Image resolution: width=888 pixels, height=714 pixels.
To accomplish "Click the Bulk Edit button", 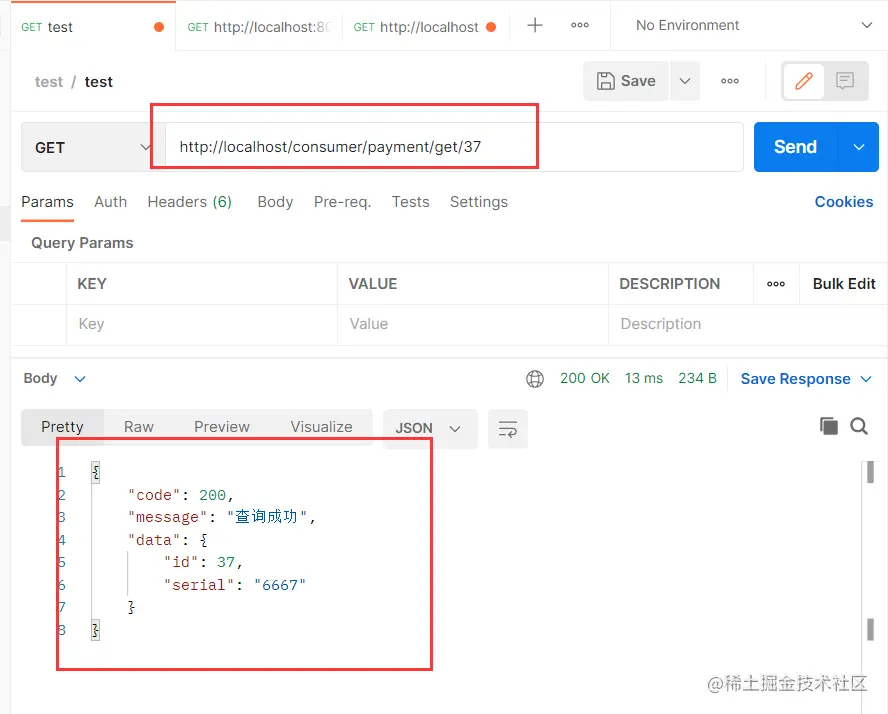I will 844,284.
